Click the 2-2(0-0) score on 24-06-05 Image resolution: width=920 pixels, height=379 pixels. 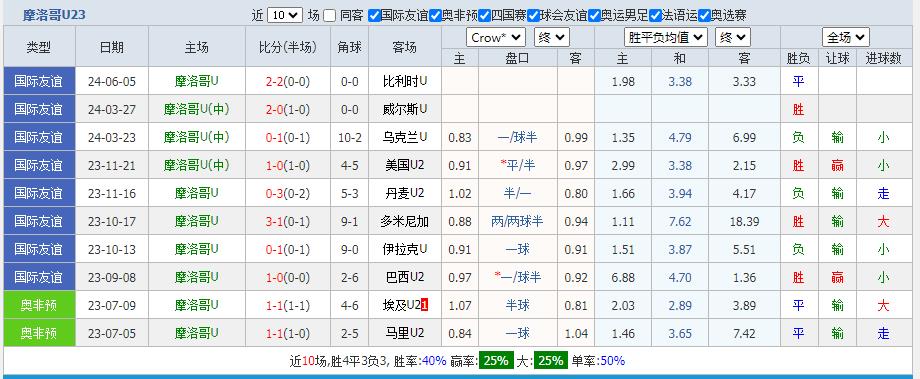pos(288,81)
